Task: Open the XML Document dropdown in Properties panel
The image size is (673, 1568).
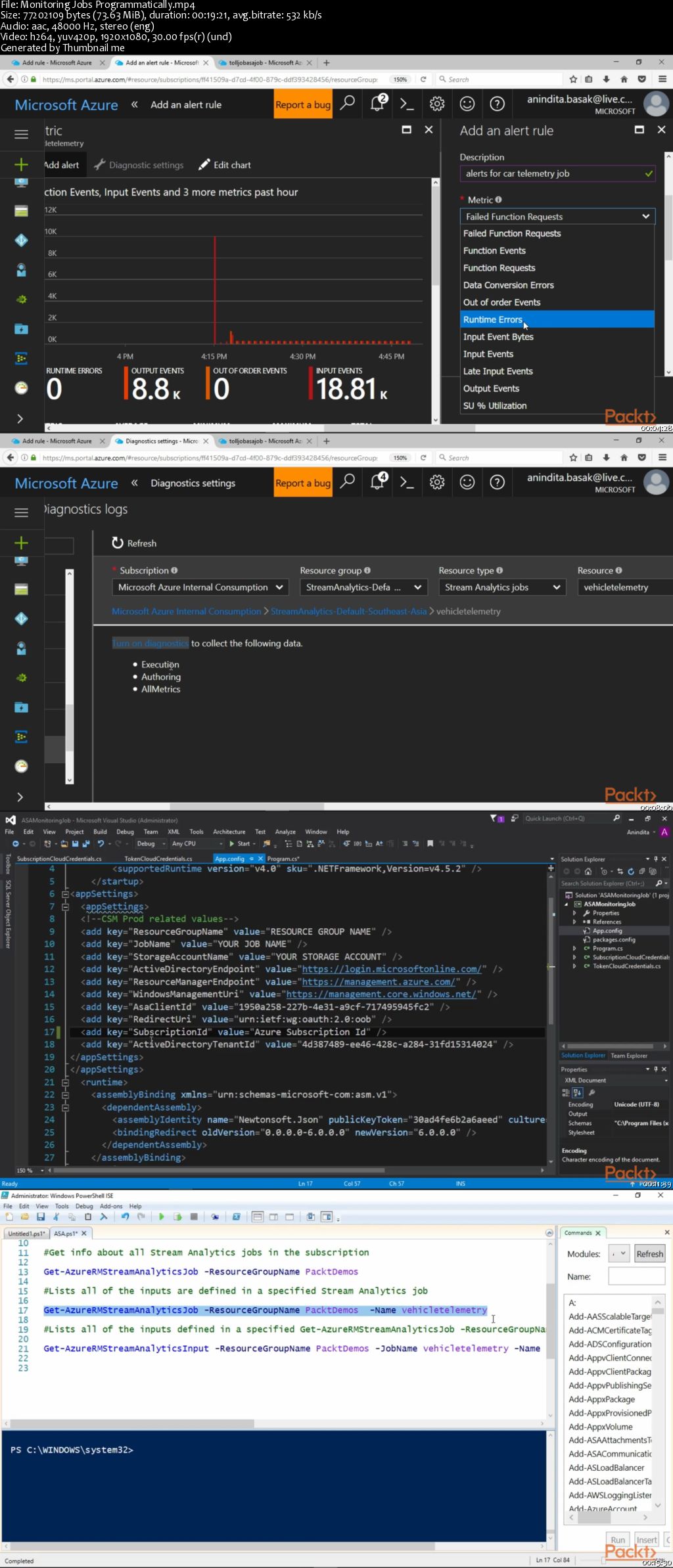Action: [615, 1080]
